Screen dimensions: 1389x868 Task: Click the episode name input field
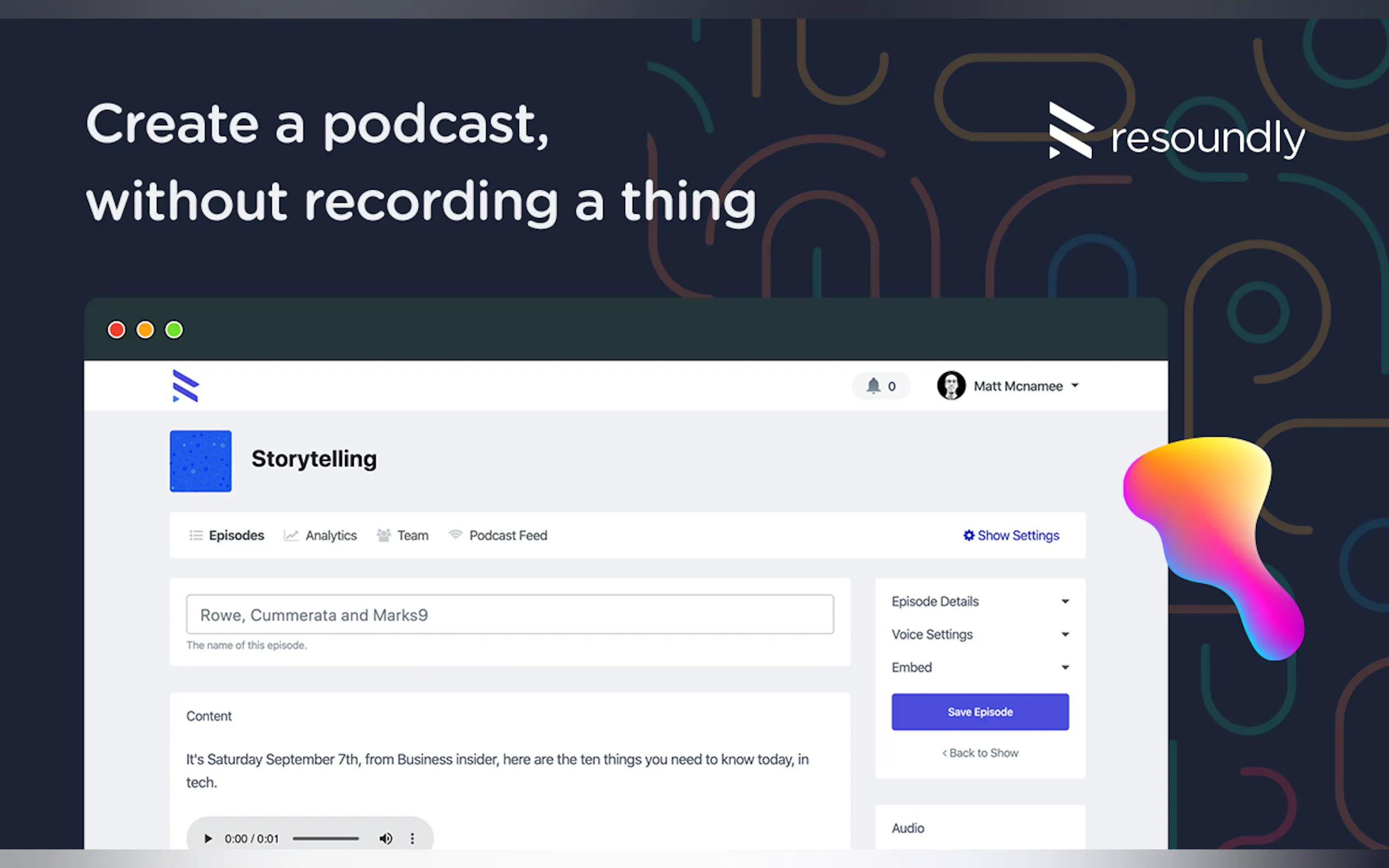[x=509, y=614]
